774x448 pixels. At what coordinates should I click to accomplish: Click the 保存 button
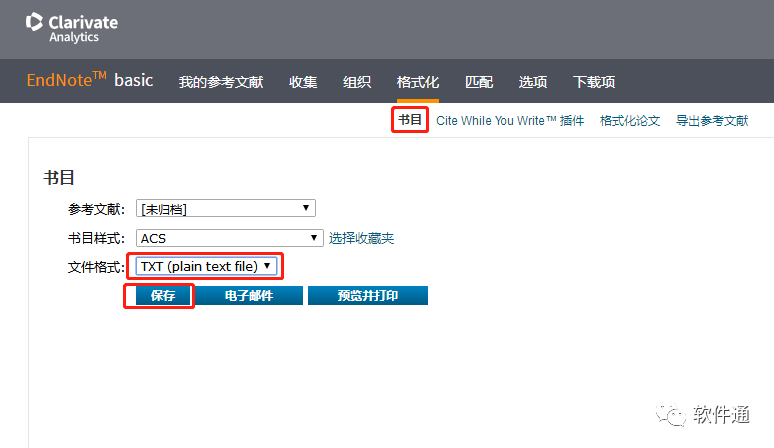pyautogui.click(x=163, y=296)
